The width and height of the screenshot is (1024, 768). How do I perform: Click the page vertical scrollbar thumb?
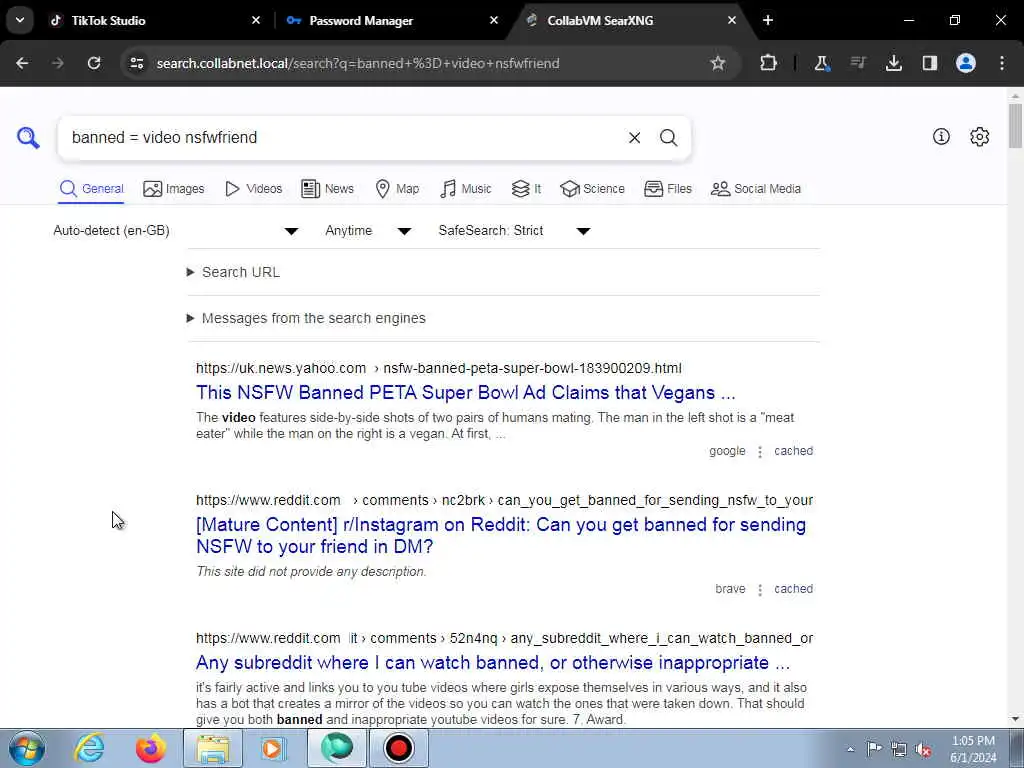[x=1016, y=125]
